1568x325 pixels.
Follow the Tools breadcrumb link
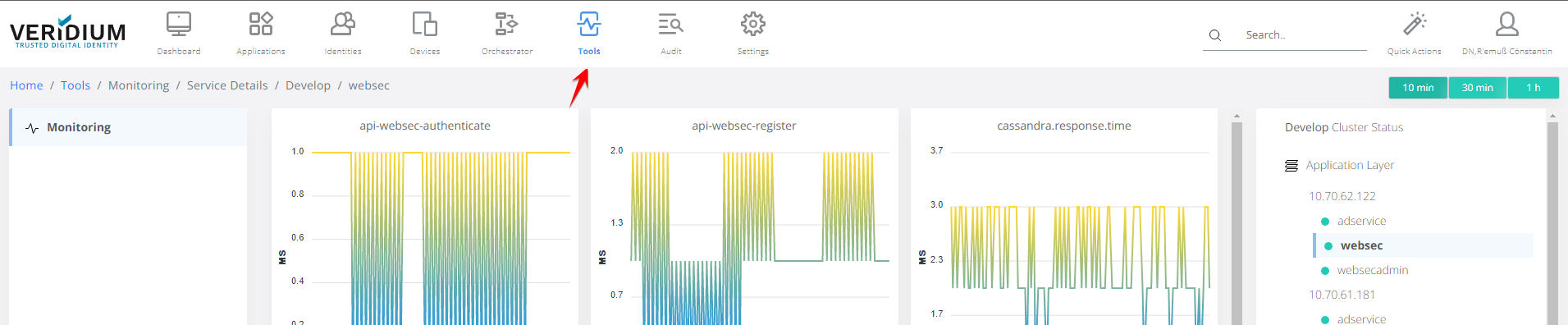[x=75, y=85]
